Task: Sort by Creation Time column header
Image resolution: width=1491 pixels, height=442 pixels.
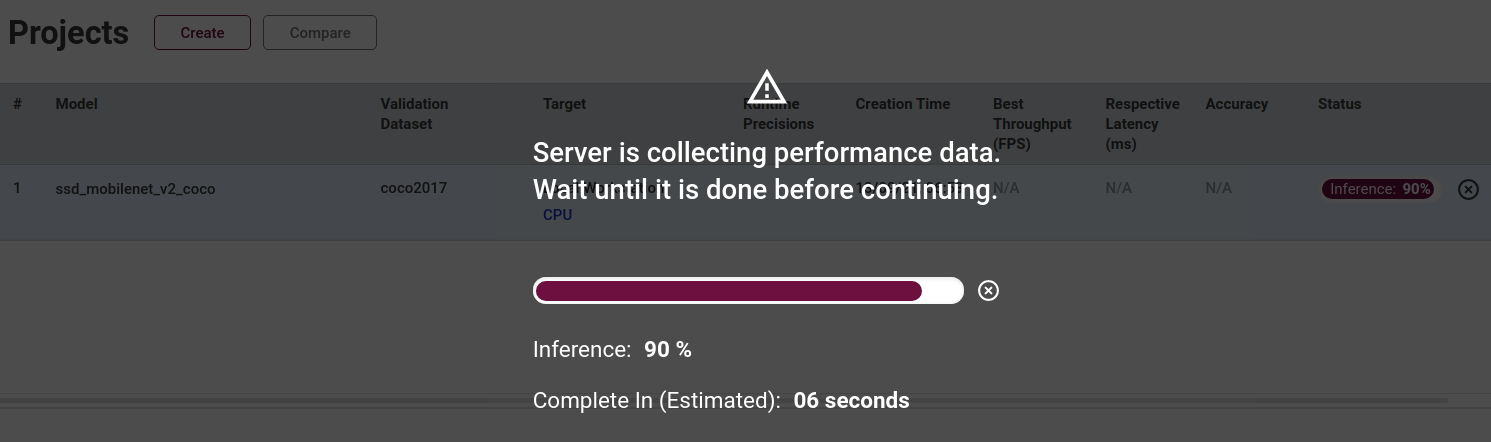Action: (x=902, y=104)
